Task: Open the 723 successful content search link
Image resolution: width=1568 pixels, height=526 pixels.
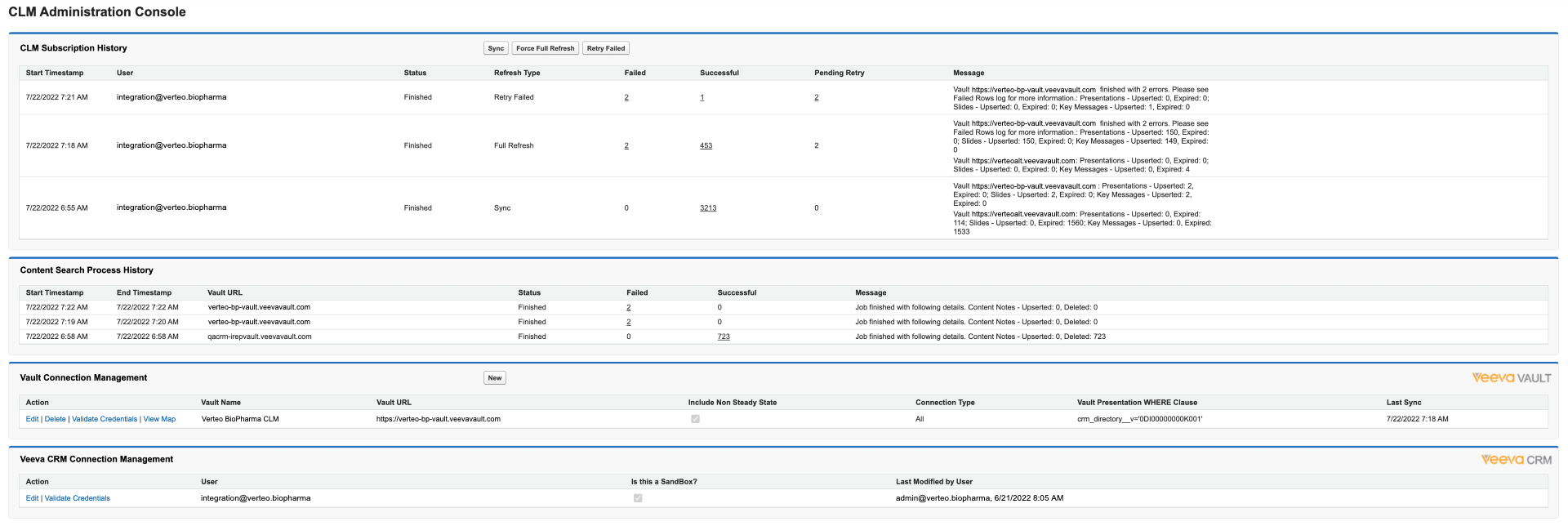Action: pos(724,337)
